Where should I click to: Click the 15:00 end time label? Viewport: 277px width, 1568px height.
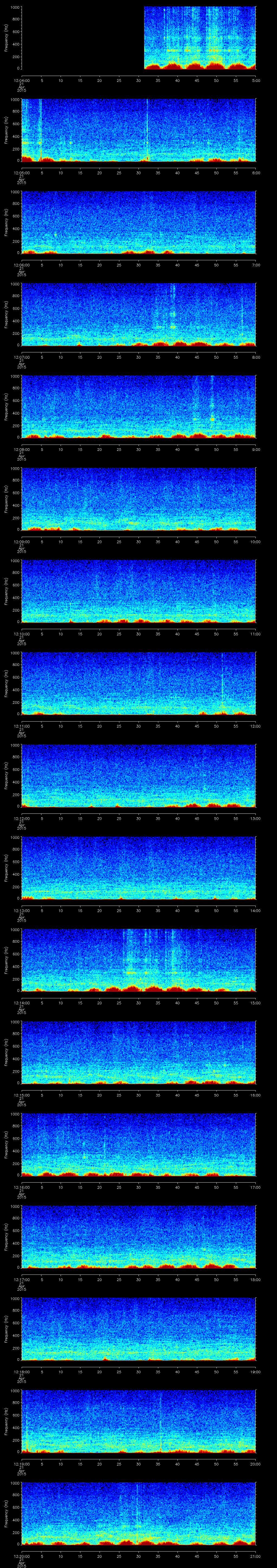tap(256, 1003)
